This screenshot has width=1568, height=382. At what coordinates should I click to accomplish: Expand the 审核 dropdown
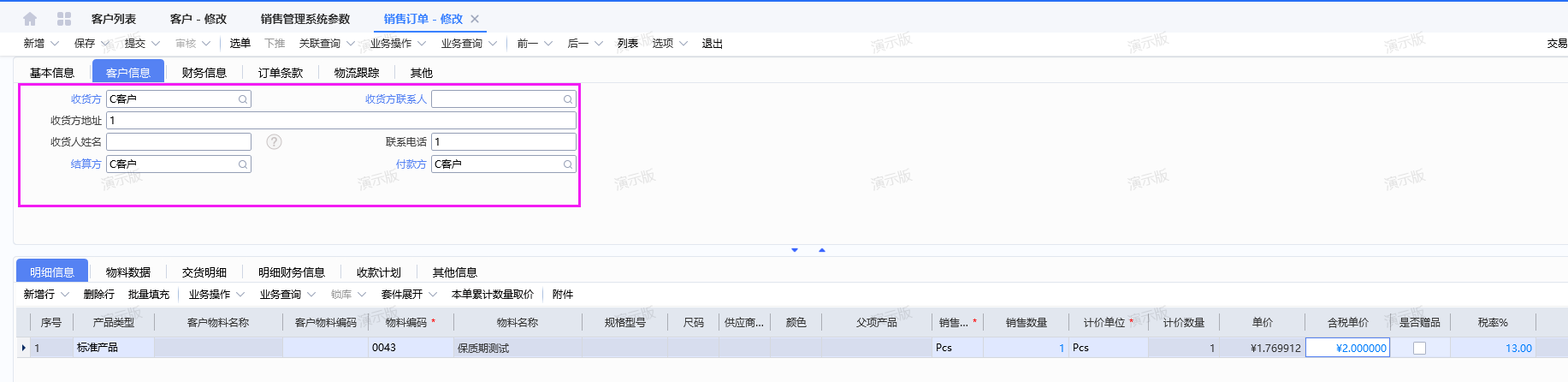point(206,44)
